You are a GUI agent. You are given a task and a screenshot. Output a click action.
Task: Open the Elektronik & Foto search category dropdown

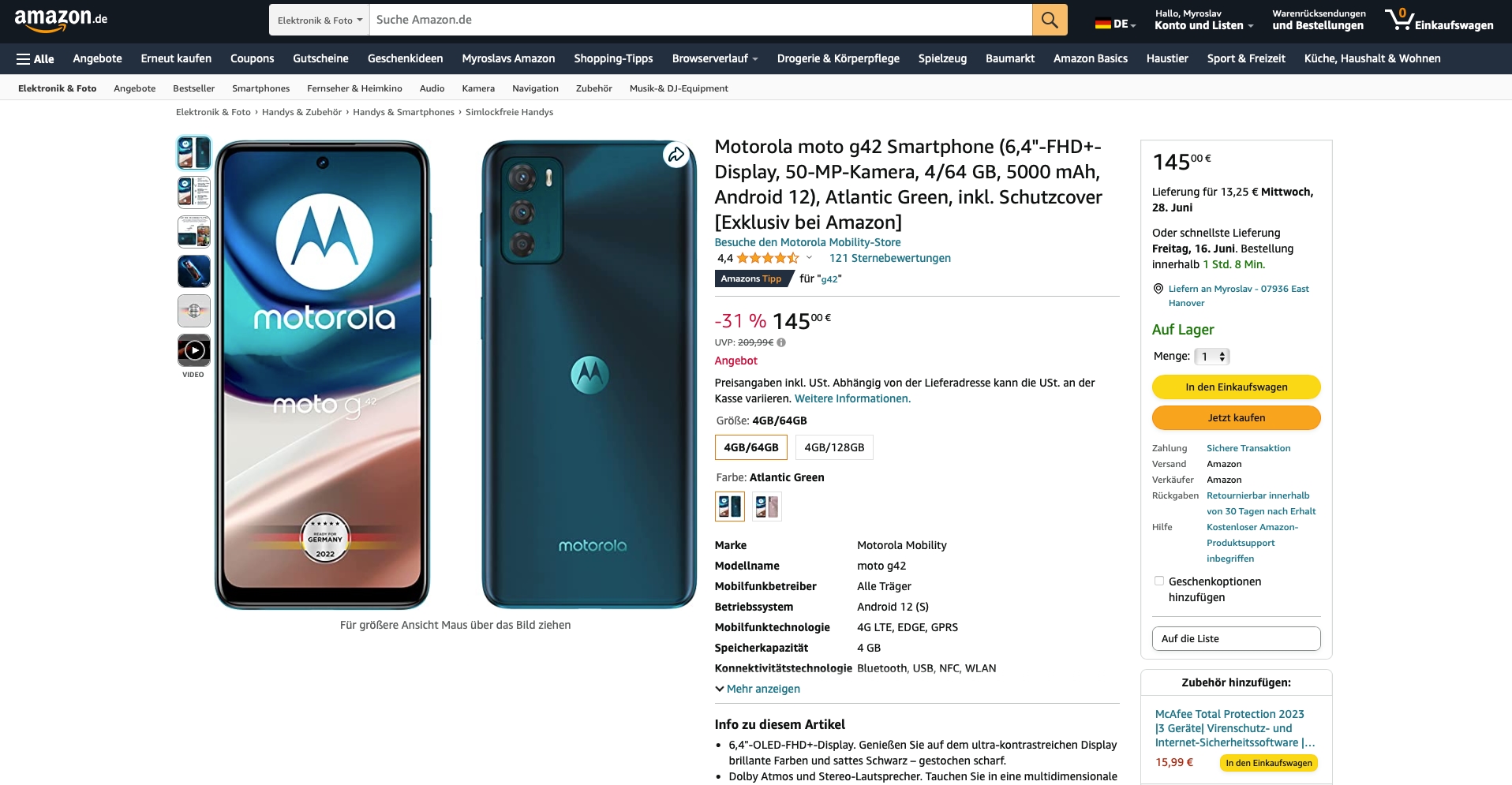tap(320, 20)
